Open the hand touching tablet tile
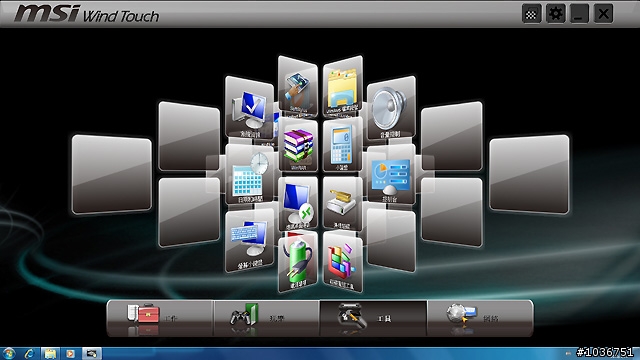Screen dimensions: 640x360 [x=298, y=87]
